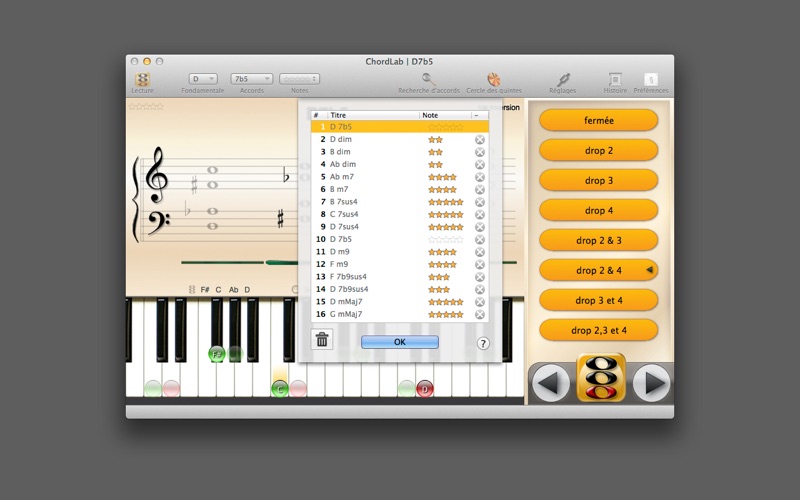
Task: Click the trash icon in history dialog
Action: [322, 339]
